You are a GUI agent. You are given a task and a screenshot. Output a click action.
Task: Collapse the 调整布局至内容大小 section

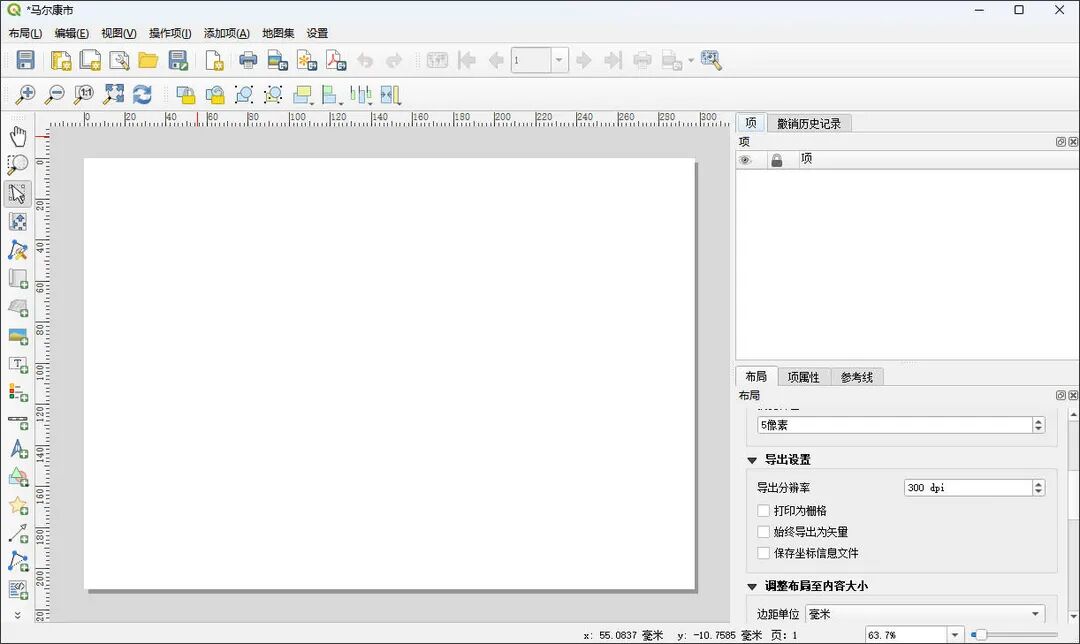pyautogui.click(x=752, y=587)
